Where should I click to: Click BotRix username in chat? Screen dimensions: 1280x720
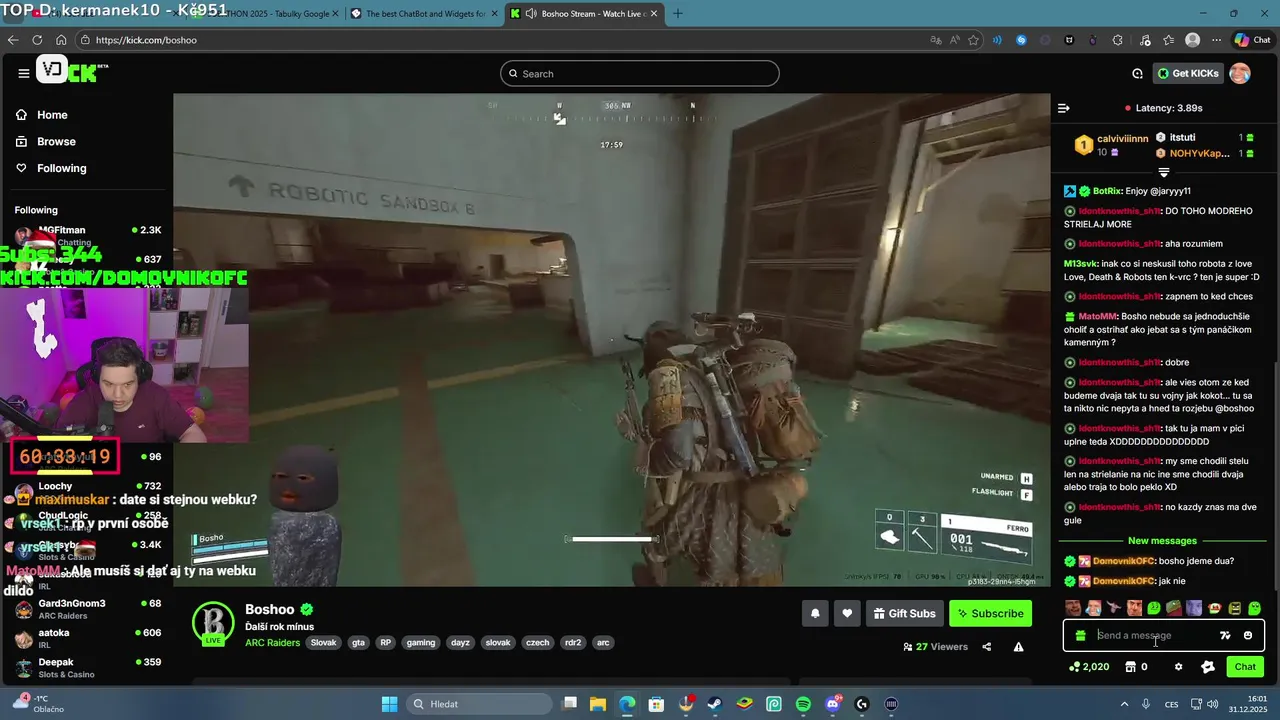1106,191
